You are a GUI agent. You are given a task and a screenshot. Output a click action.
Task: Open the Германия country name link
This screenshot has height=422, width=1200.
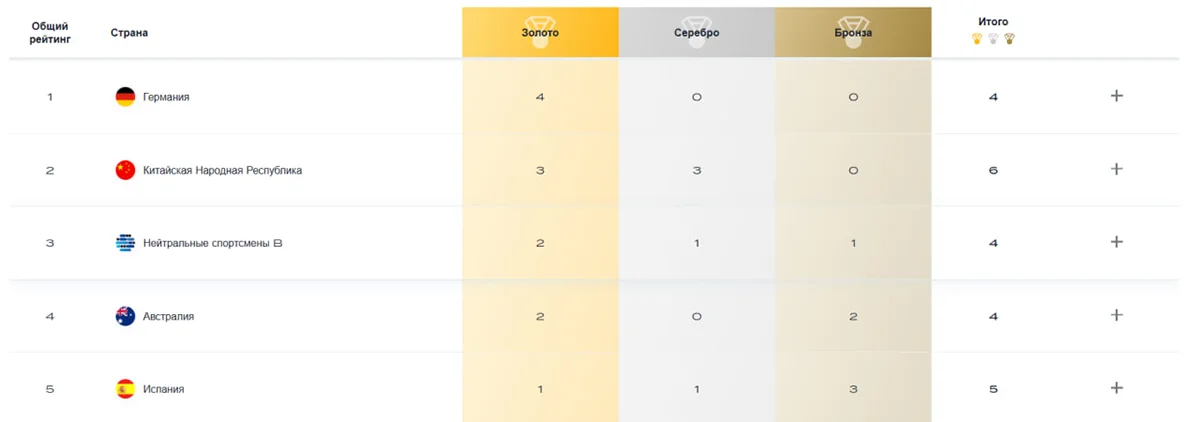pos(166,97)
